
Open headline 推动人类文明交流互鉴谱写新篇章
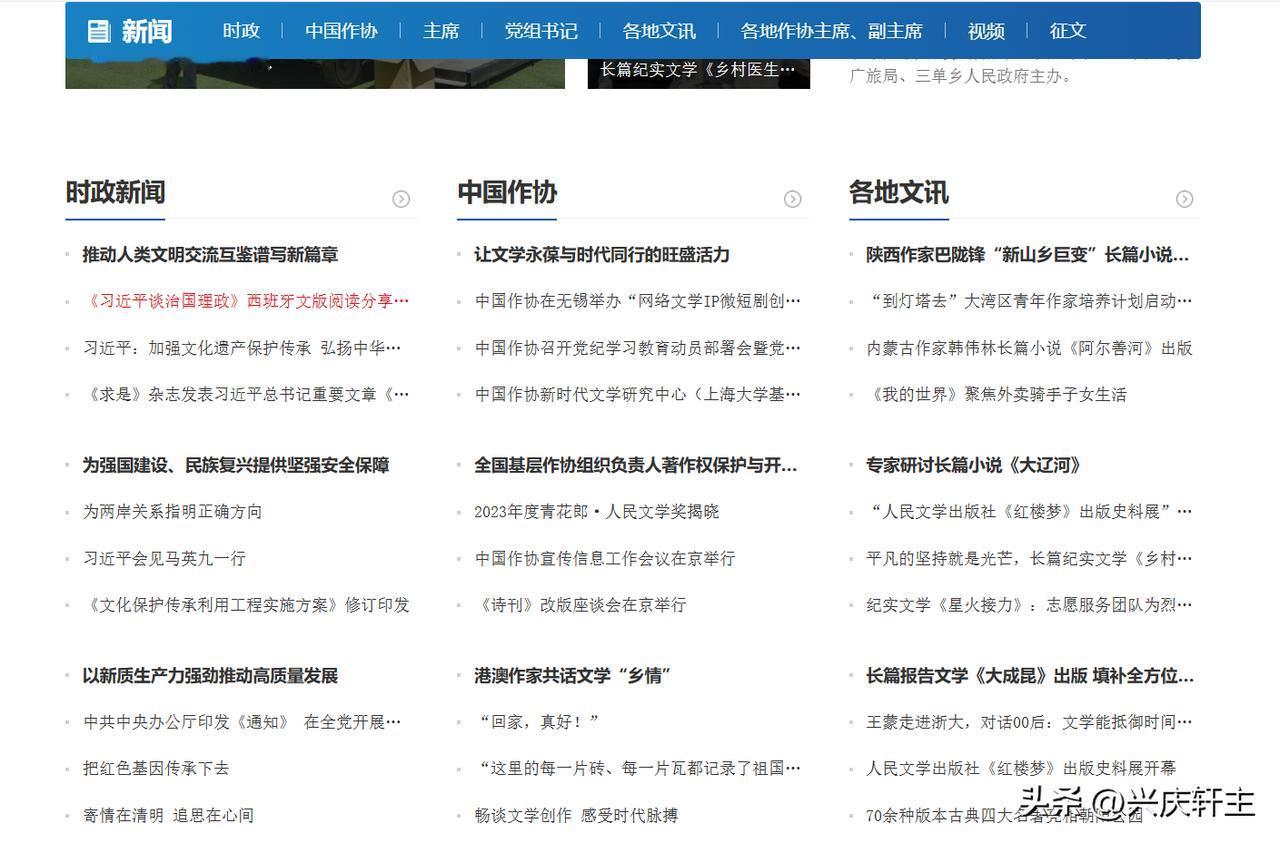click(210, 255)
